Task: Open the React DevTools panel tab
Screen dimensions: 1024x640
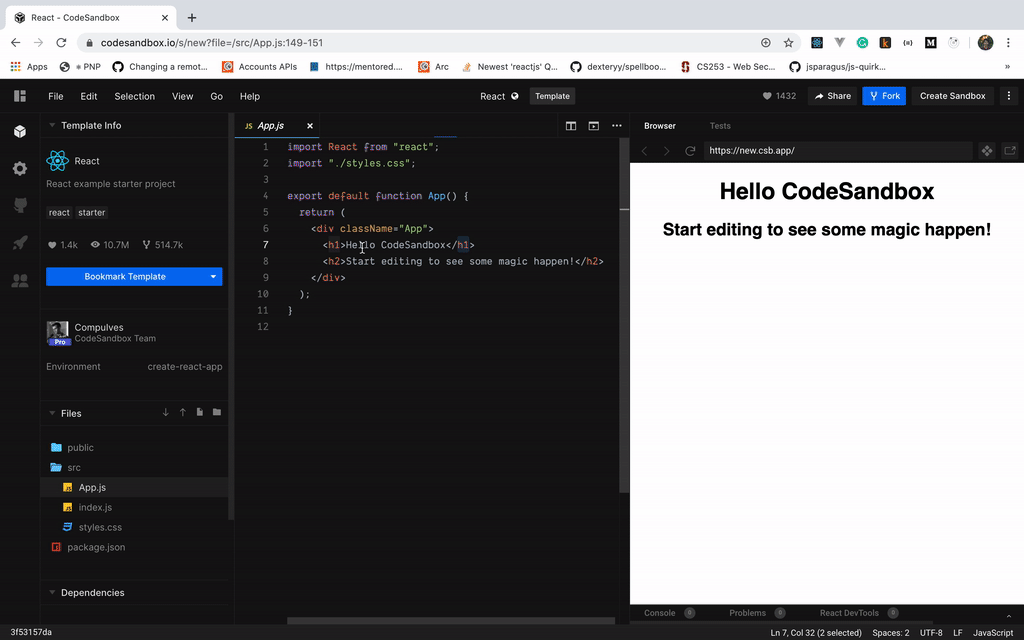Action: click(859, 613)
